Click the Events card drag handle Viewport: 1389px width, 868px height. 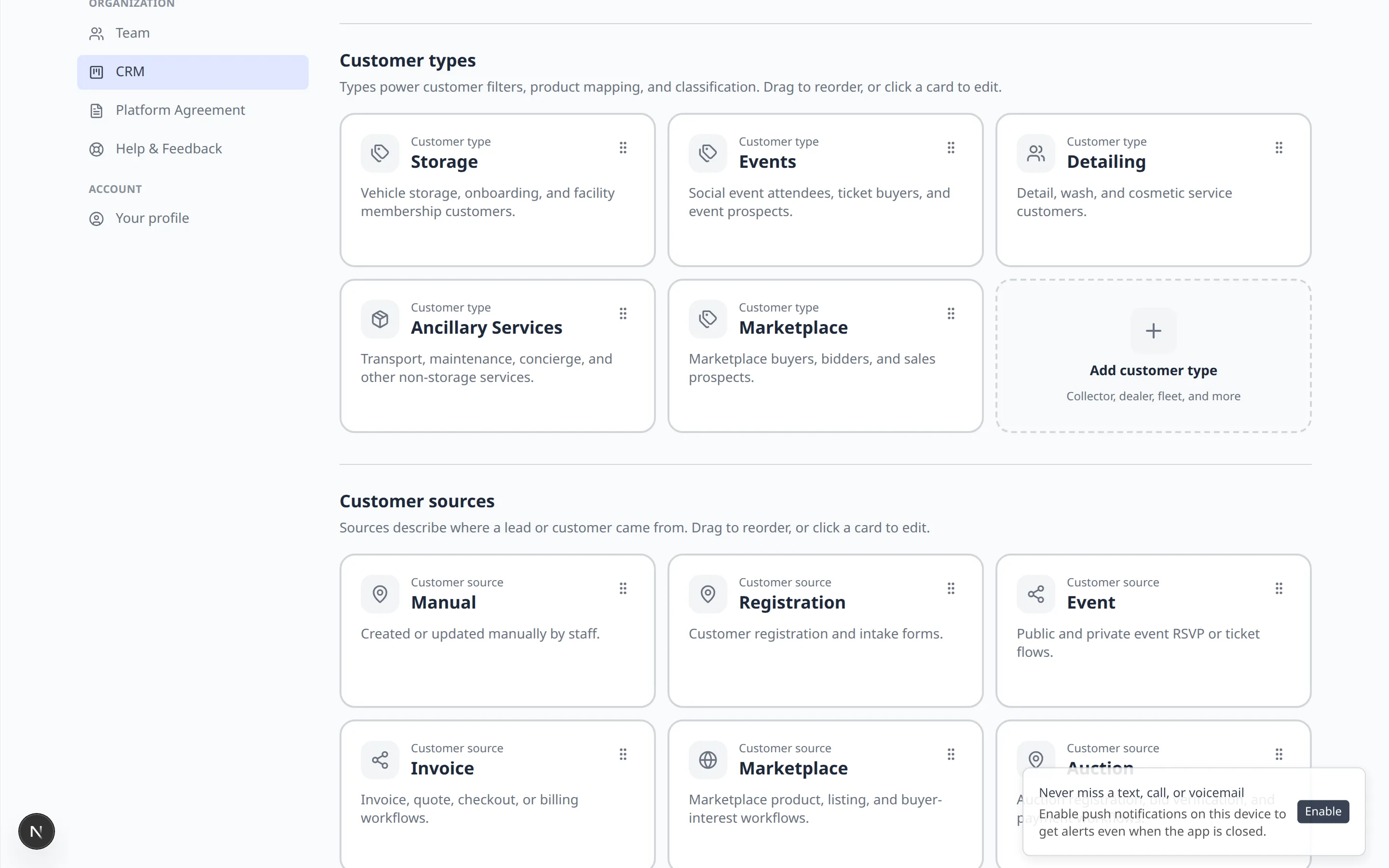pos(951,148)
